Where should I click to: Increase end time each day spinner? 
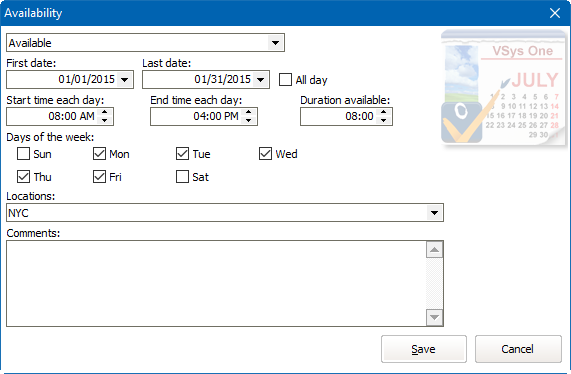pos(248,112)
